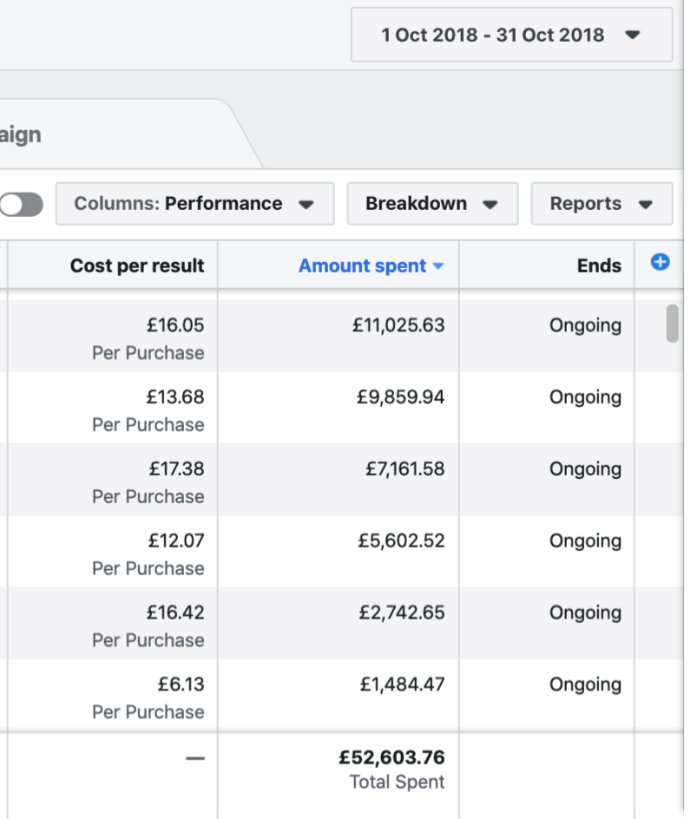Sort by the Cost per result column

(137, 266)
